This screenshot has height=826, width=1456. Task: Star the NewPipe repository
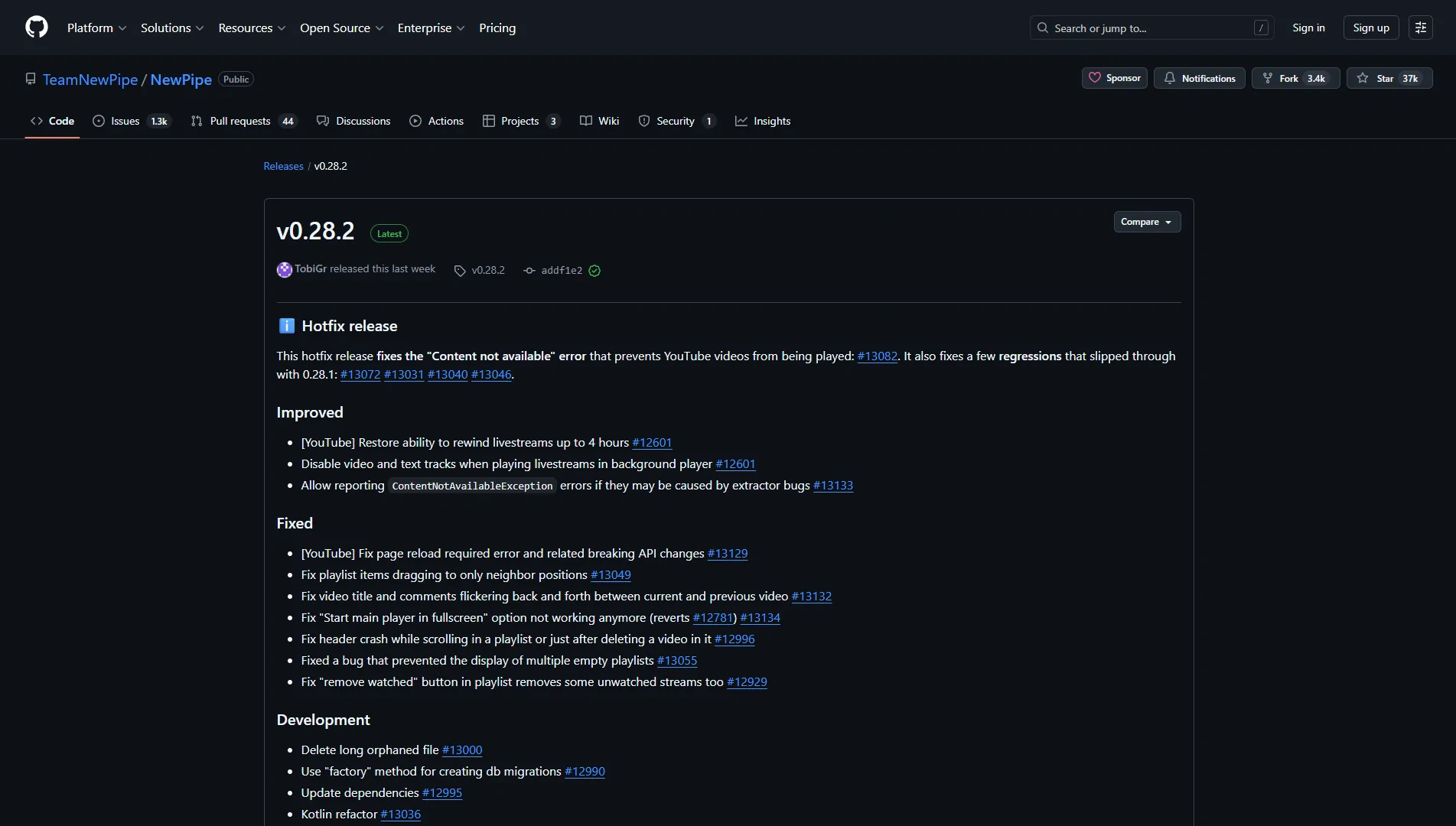pyautogui.click(x=1376, y=78)
